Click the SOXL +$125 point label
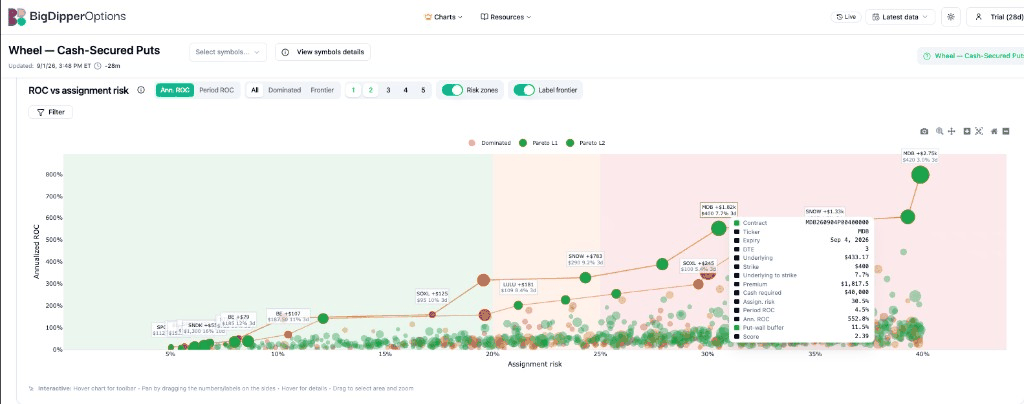Screen dimensions: 1024x405 pyautogui.click(x=432, y=297)
